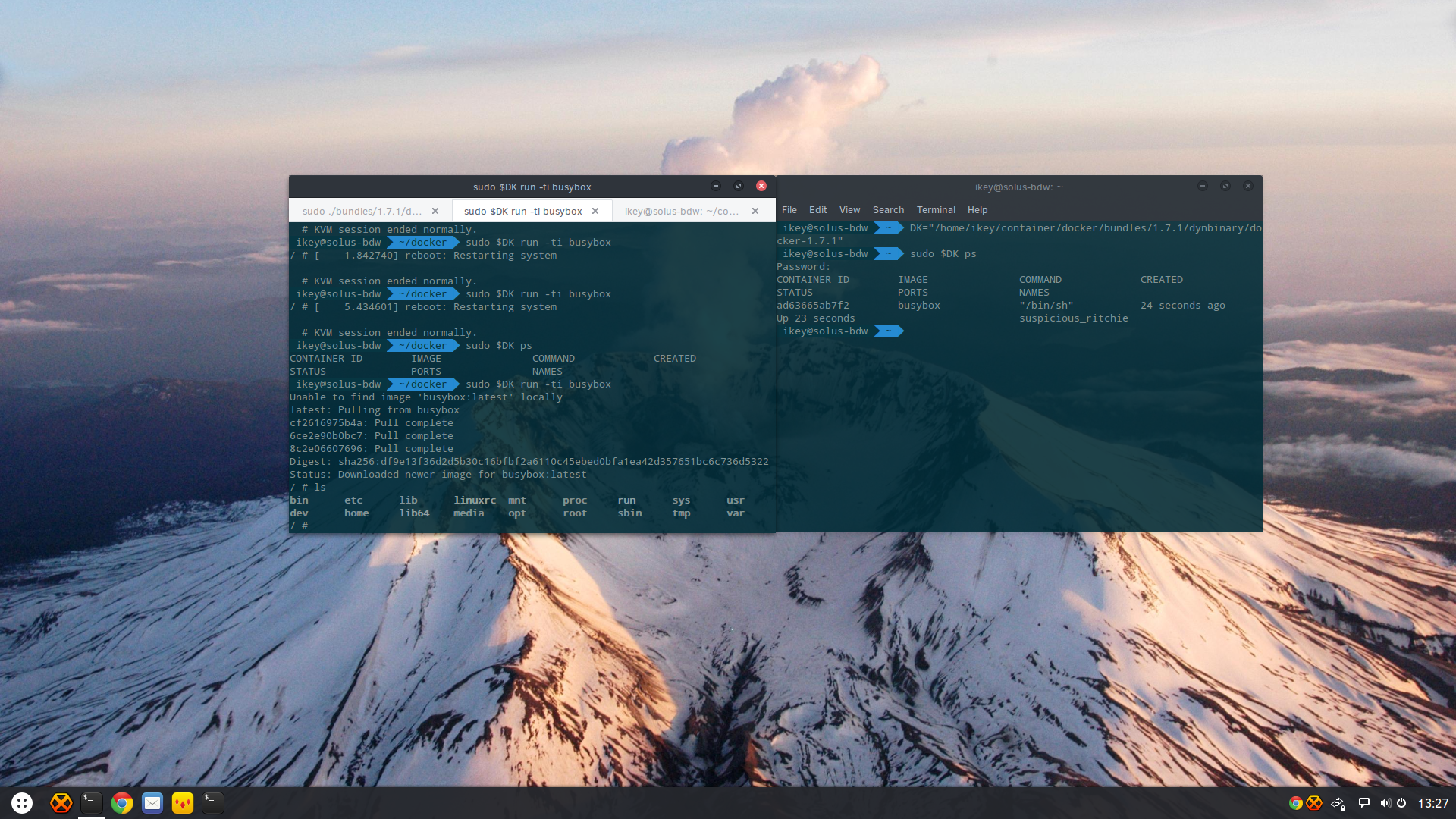Minimize the ikey@solus-bdw terminal window
Image resolution: width=1456 pixels, height=819 pixels.
tap(1203, 186)
